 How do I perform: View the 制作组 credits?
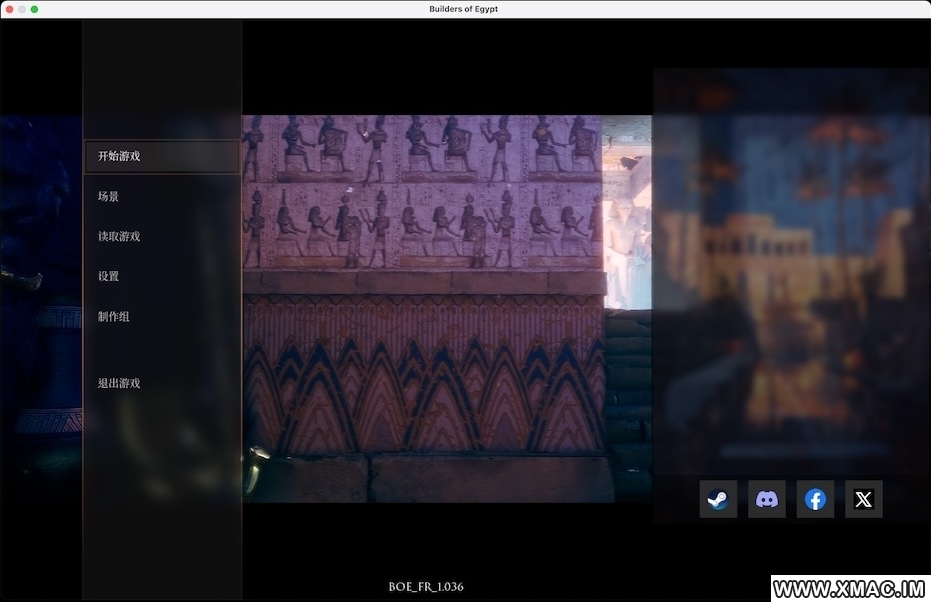[114, 317]
